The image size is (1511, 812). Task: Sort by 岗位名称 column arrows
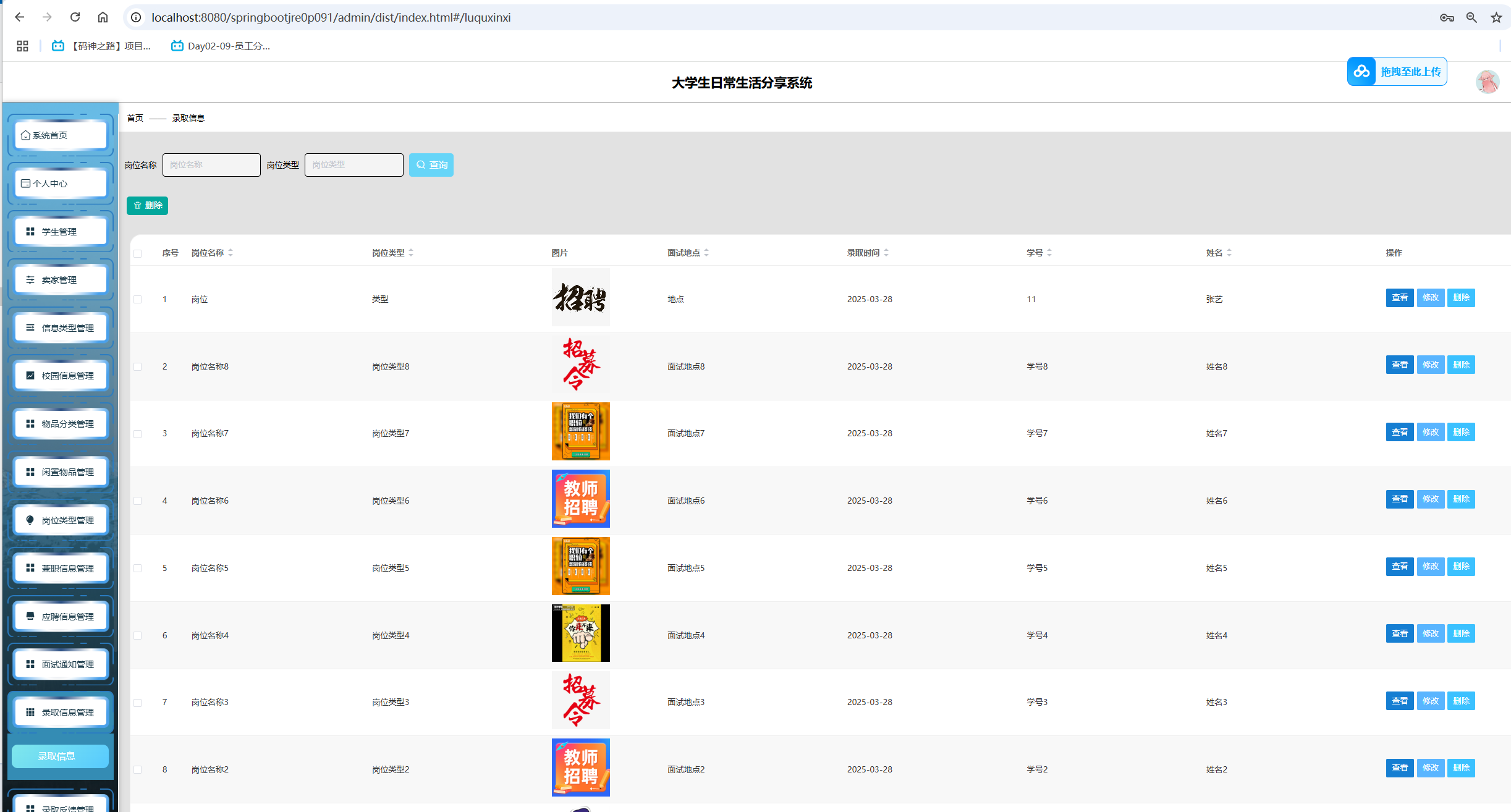click(231, 253)
